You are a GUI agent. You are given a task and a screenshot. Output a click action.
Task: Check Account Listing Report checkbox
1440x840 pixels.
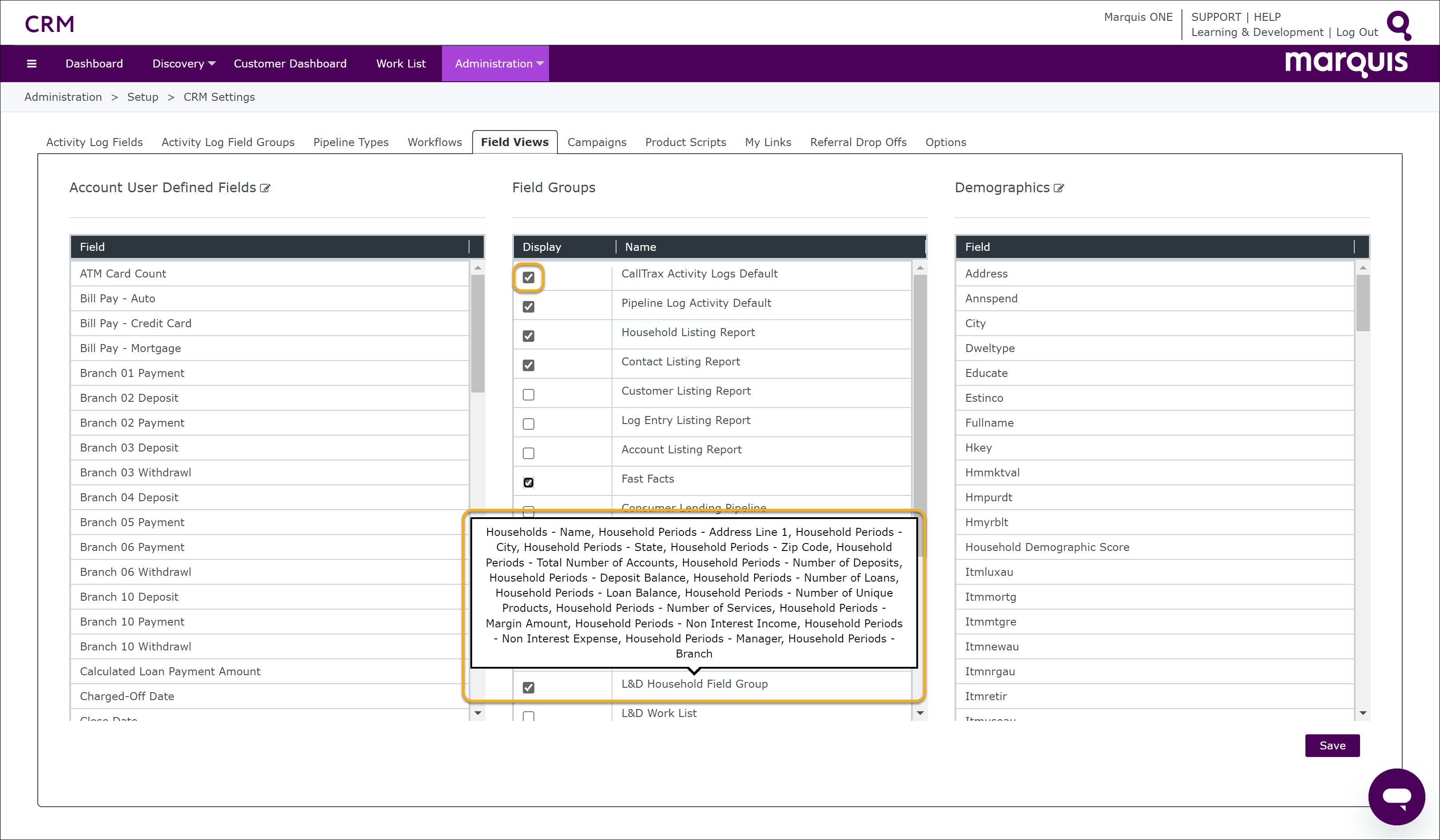[x=529, y=453]
